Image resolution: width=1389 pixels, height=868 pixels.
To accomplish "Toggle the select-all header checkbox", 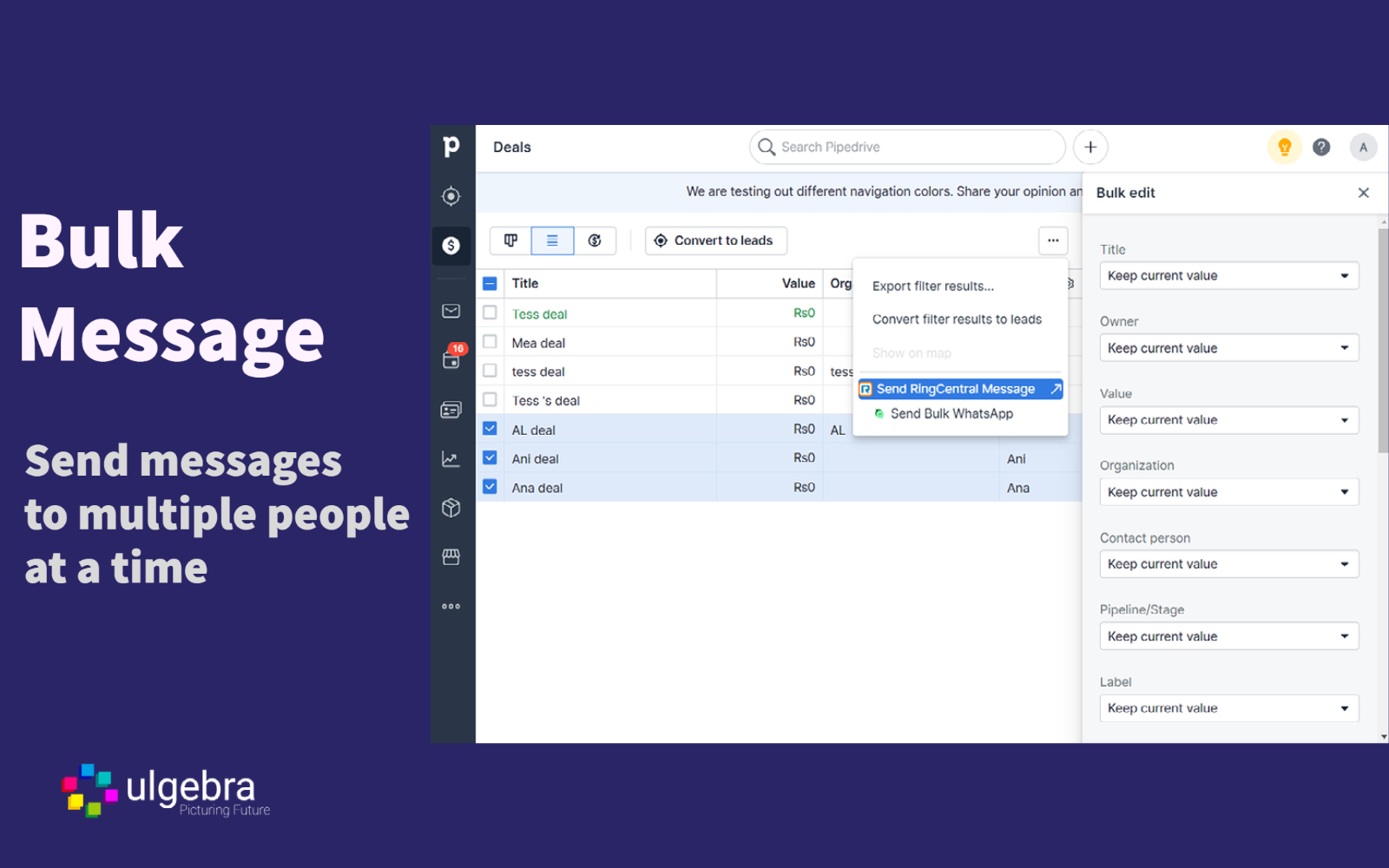I will pos(490,284).
